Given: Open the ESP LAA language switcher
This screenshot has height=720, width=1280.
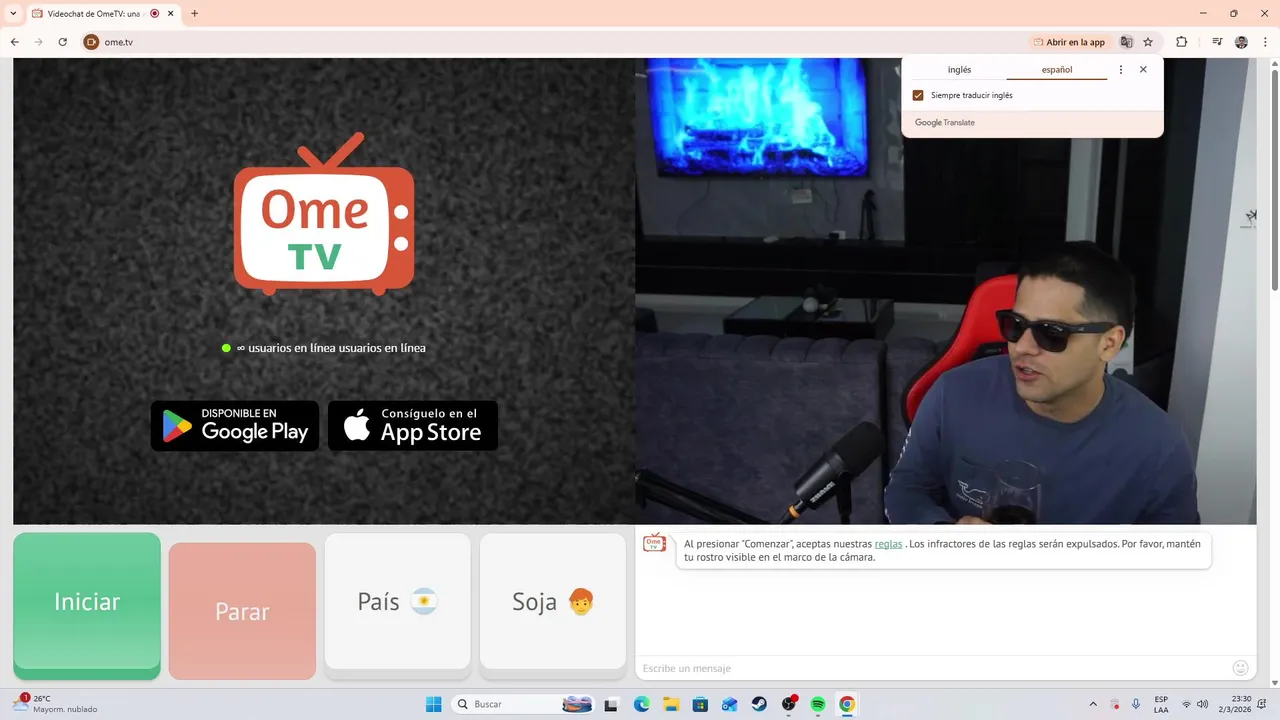Looking at the screenshot, I should pos(1161,704).
